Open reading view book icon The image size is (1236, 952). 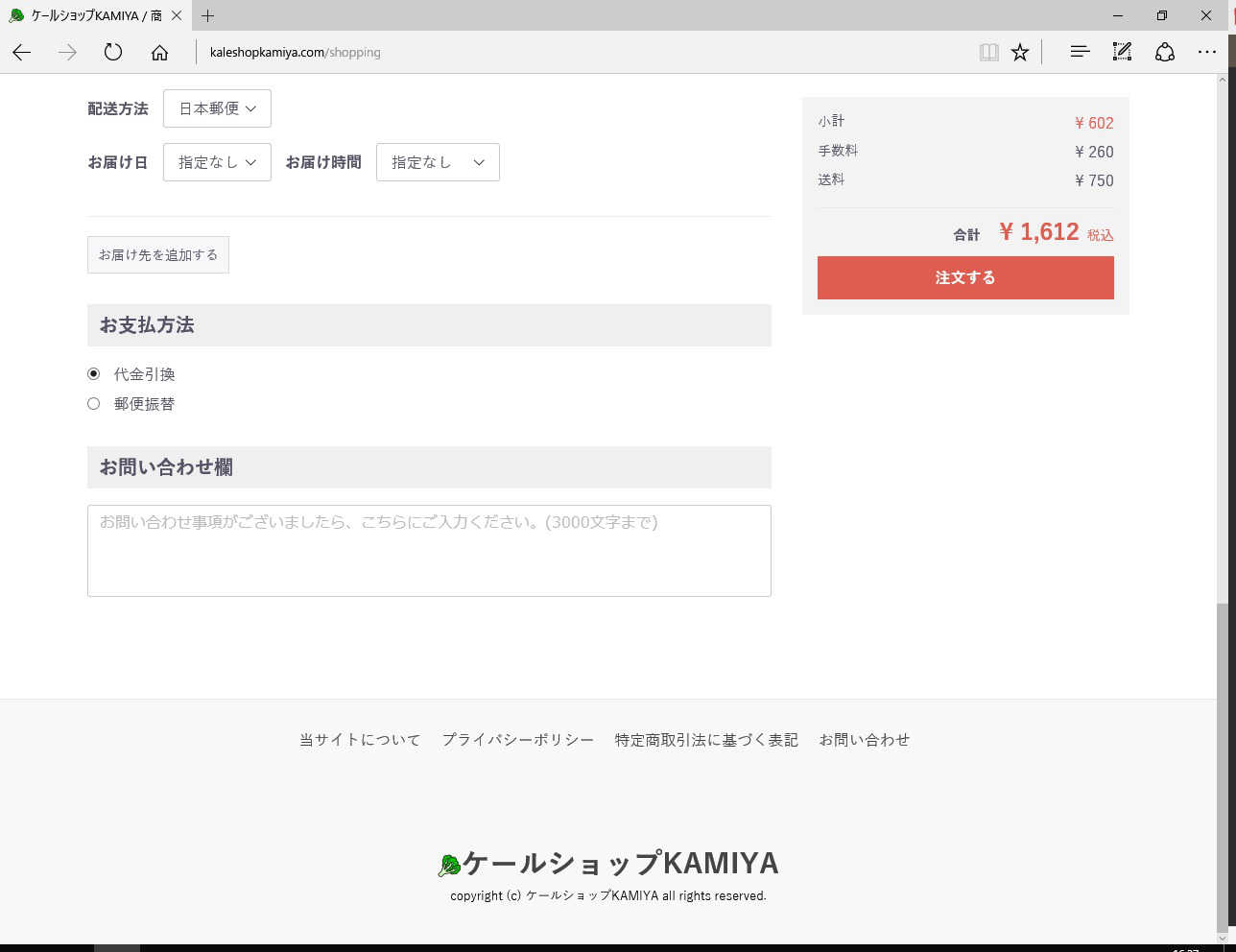(988, 53)
